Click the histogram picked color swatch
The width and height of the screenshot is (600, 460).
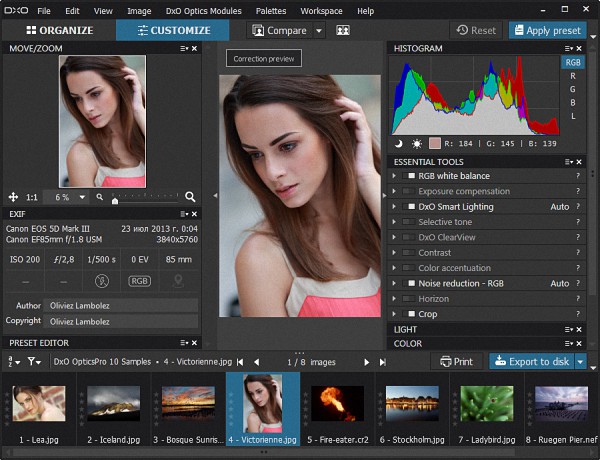434,144
